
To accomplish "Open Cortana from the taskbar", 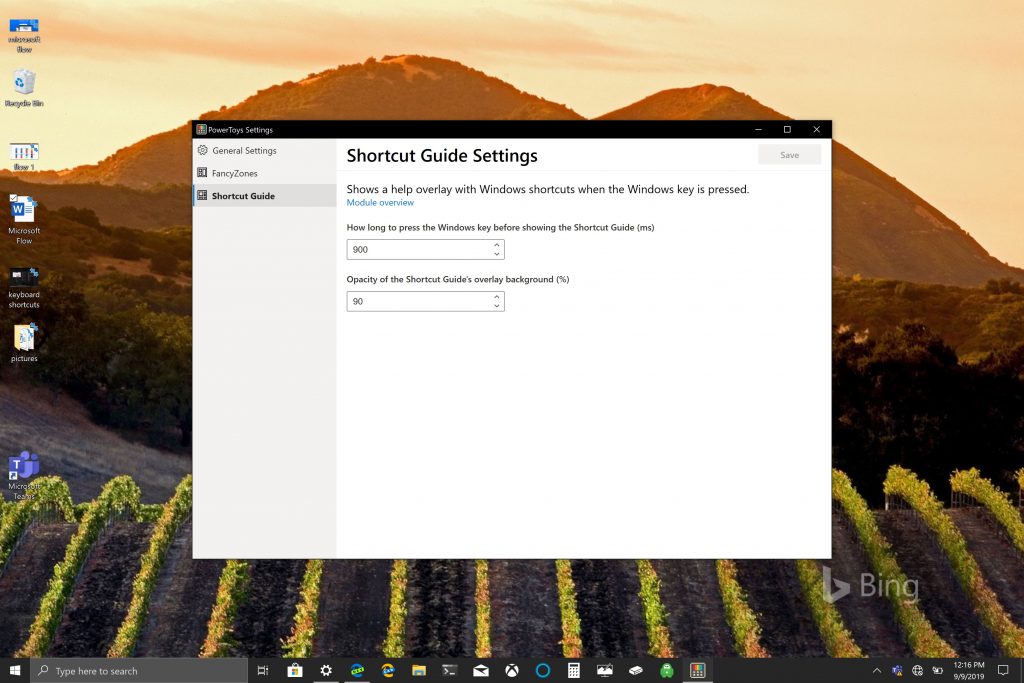I will point(541,670).
